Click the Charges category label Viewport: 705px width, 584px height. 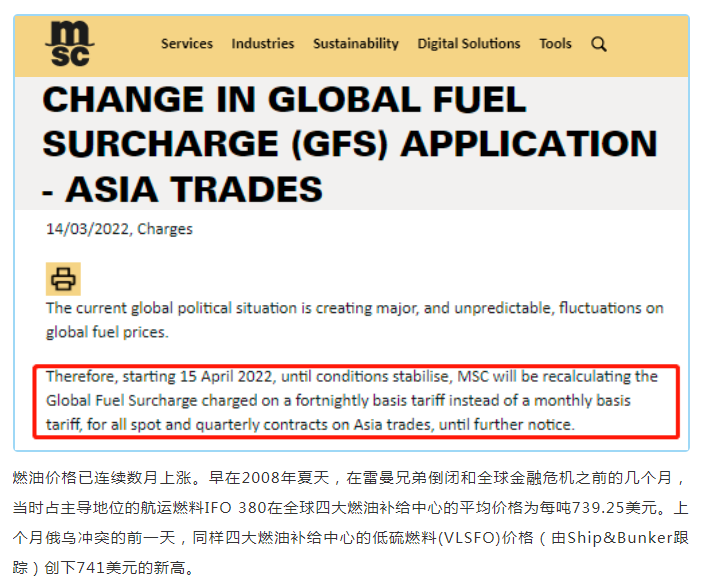click(165, 229)
